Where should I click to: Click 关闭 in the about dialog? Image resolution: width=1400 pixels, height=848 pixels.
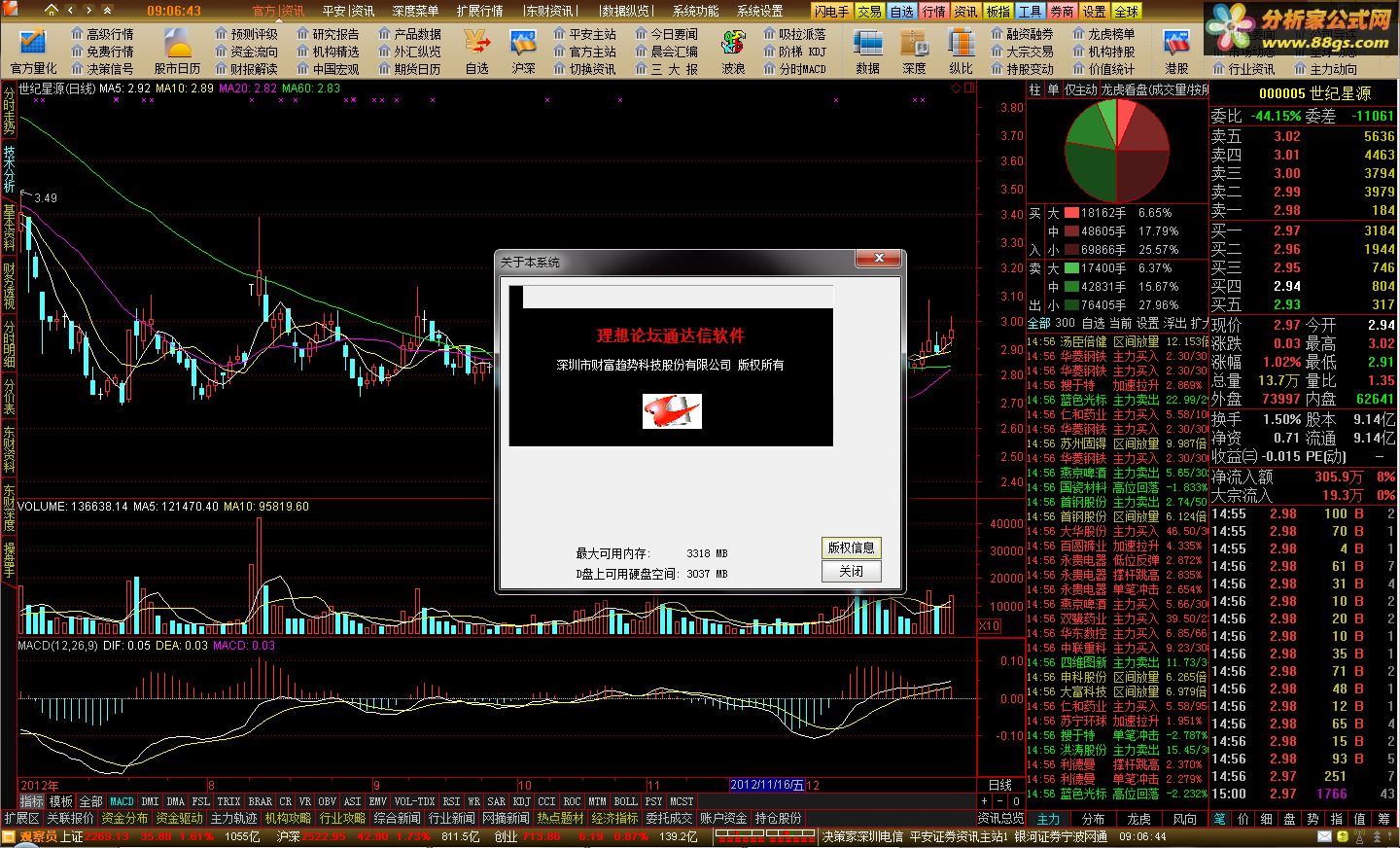tap(851, 571)
